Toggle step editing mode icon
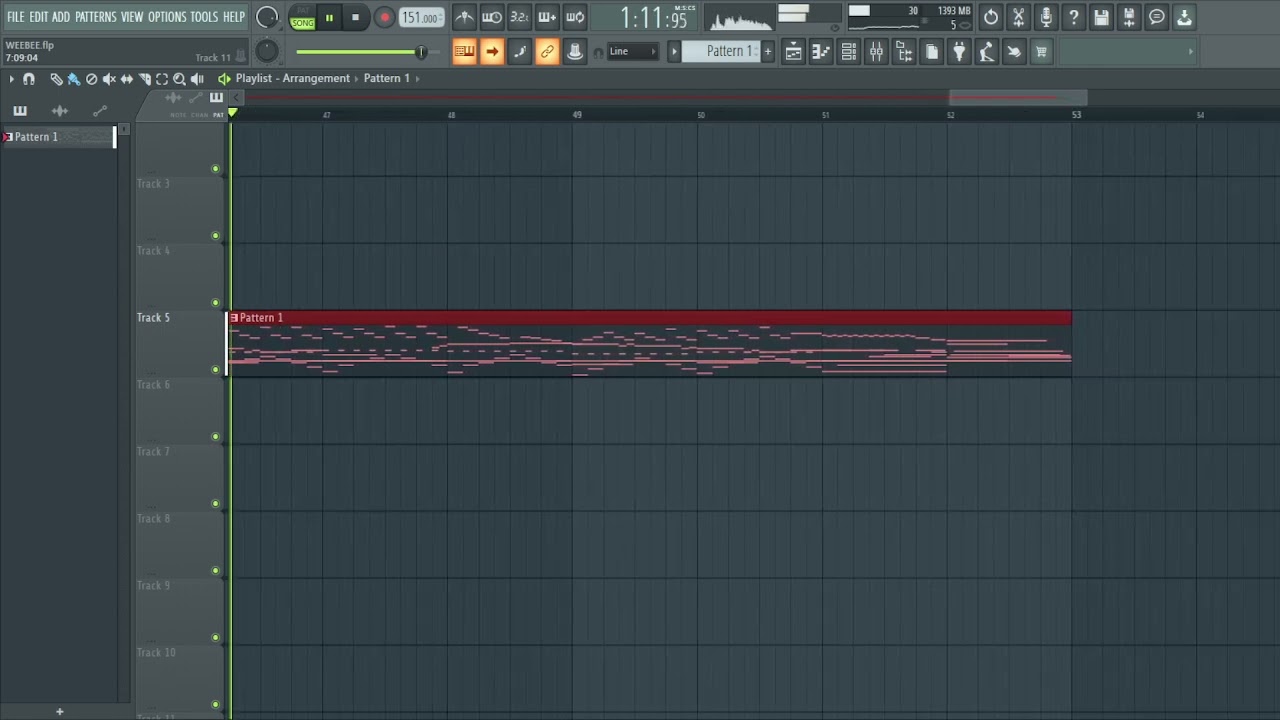 point(519,52)
